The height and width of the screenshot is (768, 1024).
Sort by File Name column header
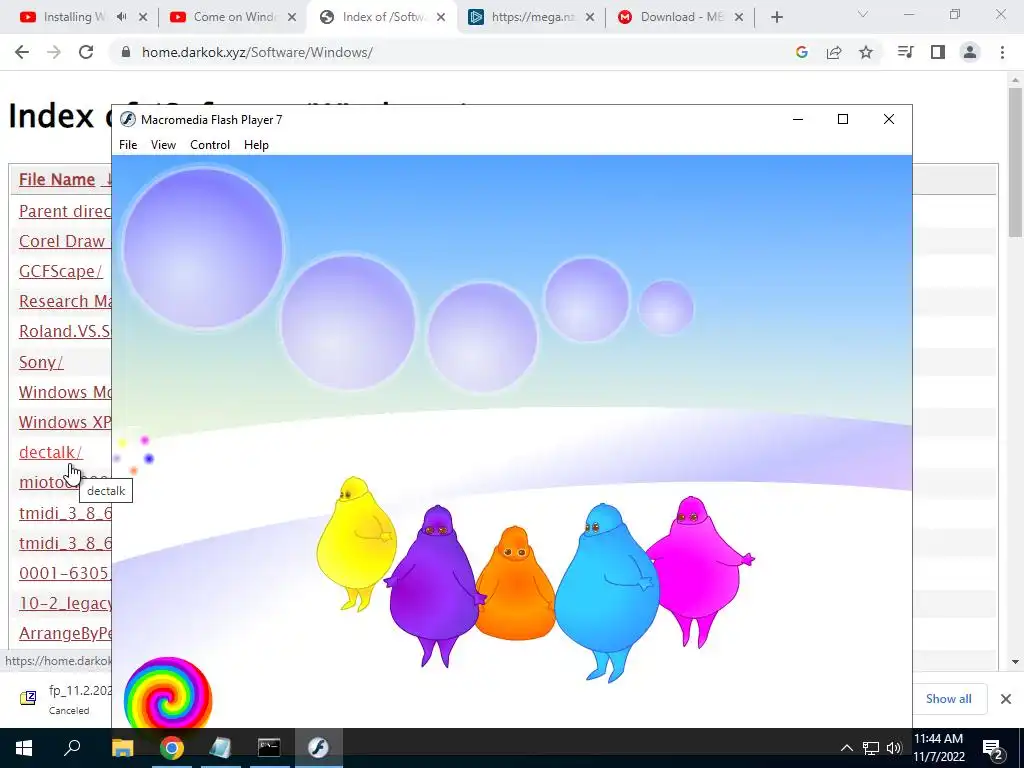[57, 180]
